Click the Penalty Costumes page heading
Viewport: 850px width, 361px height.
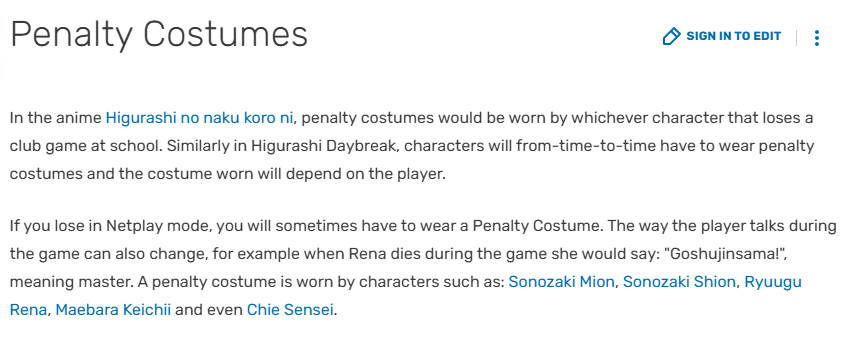click(x=159, y=35)
